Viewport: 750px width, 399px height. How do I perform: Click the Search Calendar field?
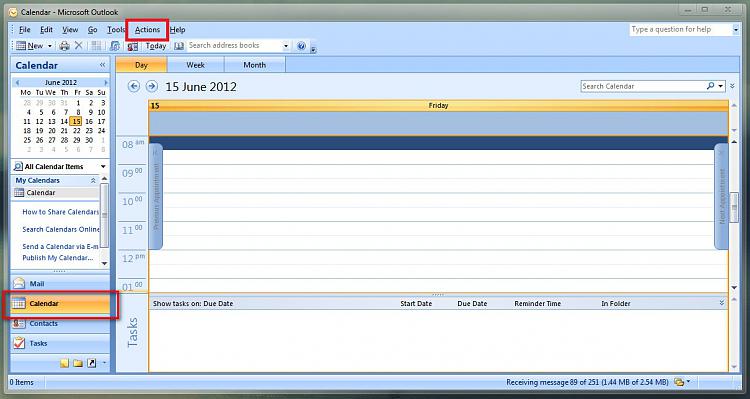[642, 86]
